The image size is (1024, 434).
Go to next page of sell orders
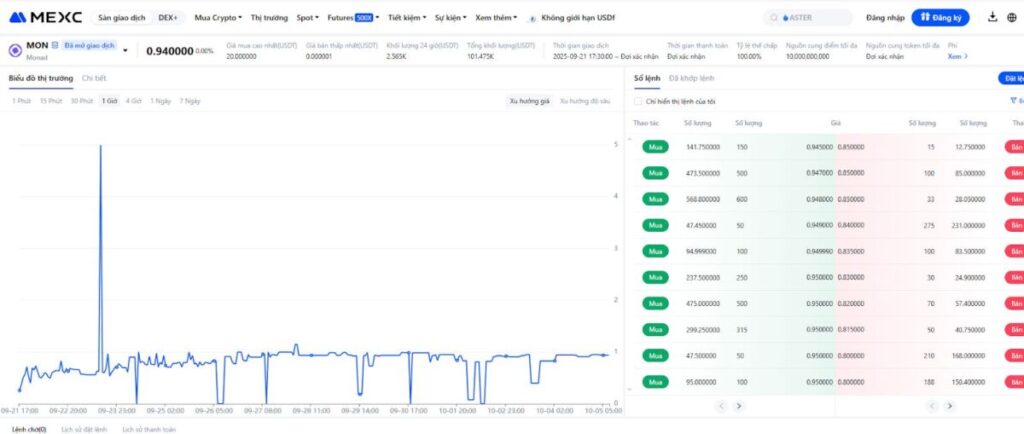949,406
